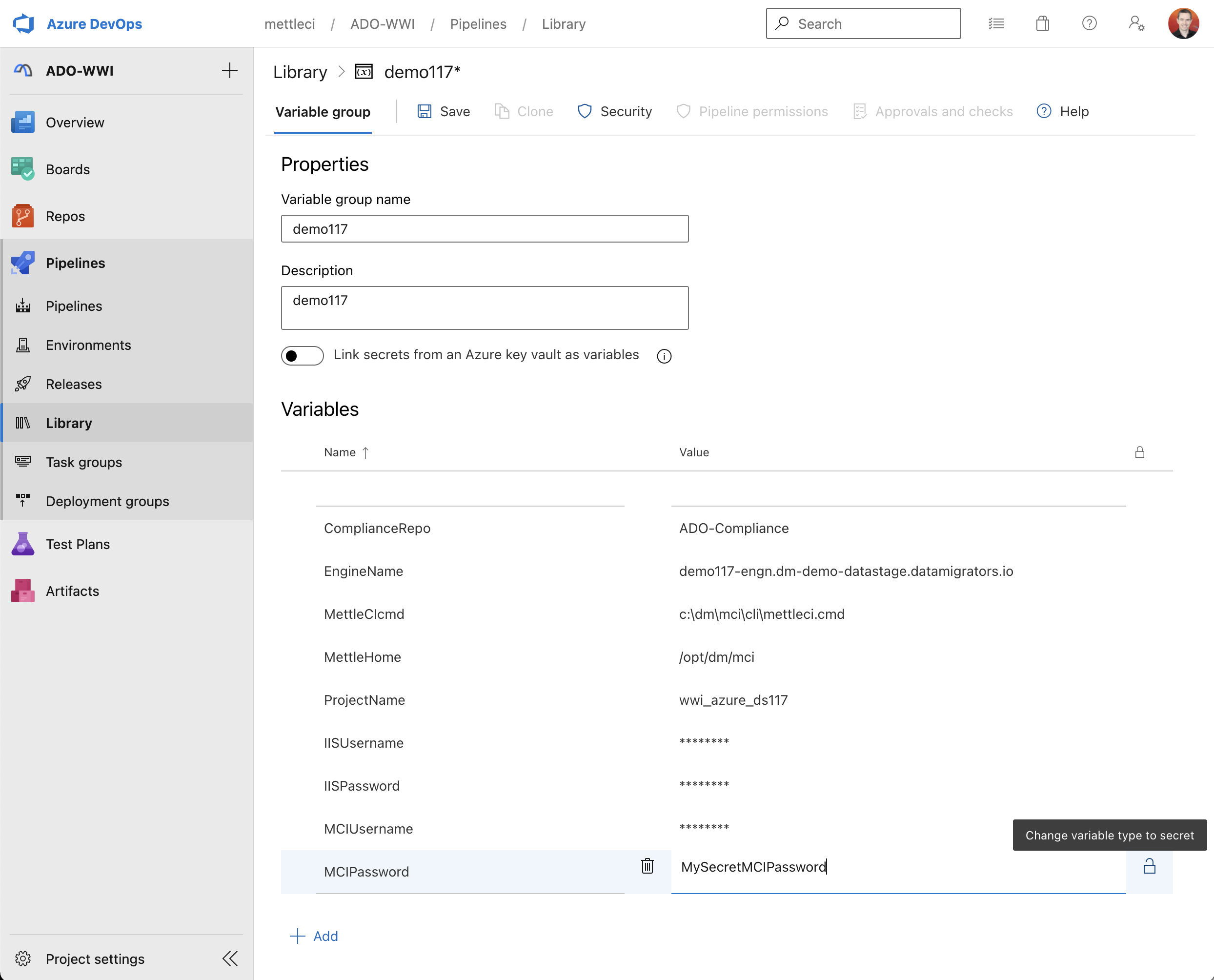Click lock icon to make MCIPassword secret
This screenshot has height=980, width=1214.
[x=1149, y=867]
